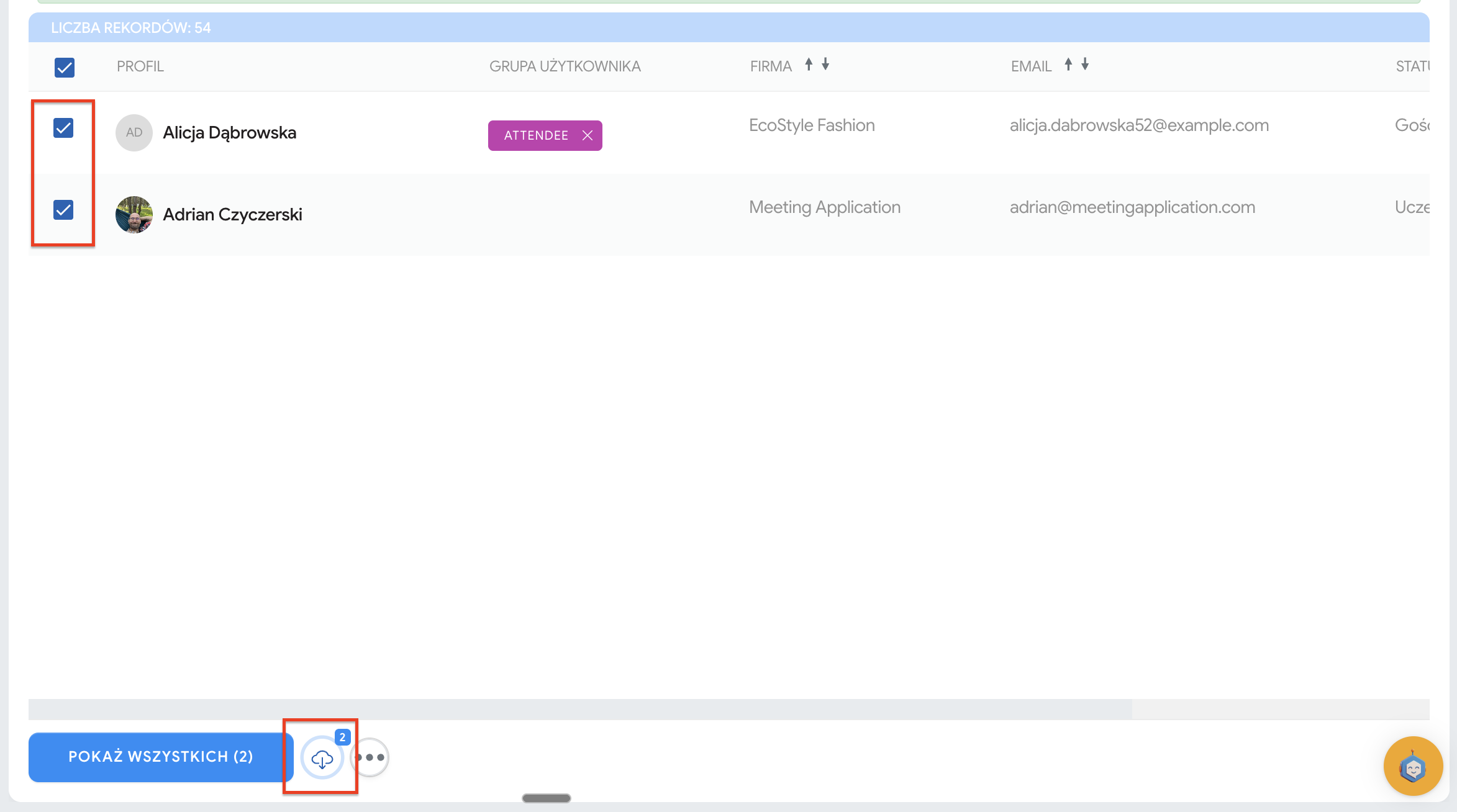The width and height of the screenshot is (1457, 812).
Task: Click Alicja Dąbrowska's AD avatar
Action: 134,133
